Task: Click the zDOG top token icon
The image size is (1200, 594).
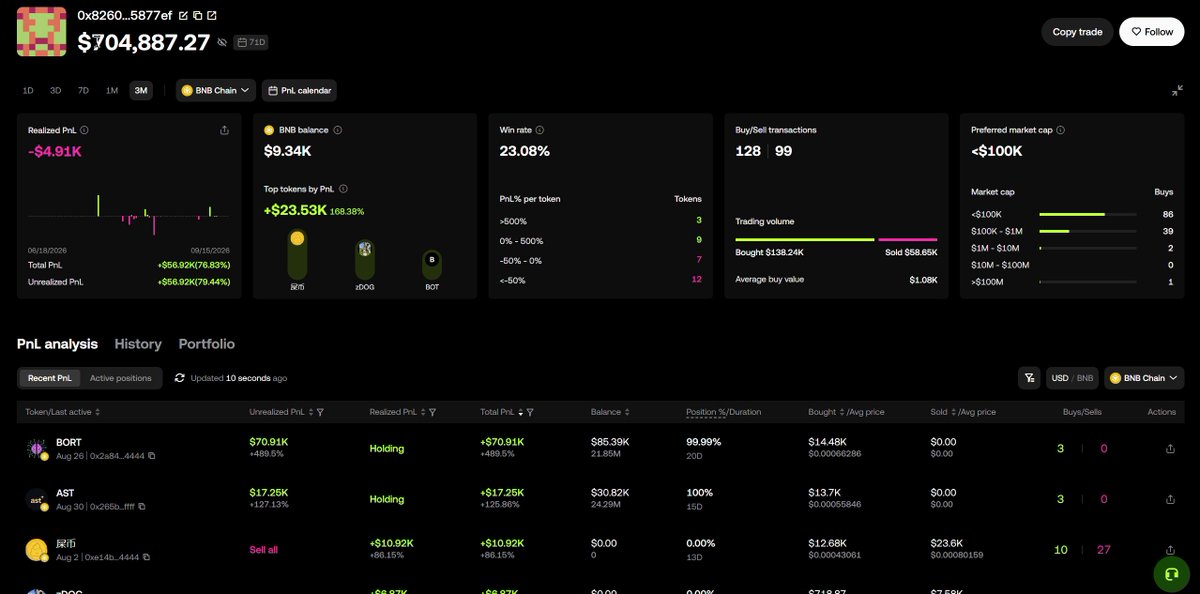Action: (365, 249)
